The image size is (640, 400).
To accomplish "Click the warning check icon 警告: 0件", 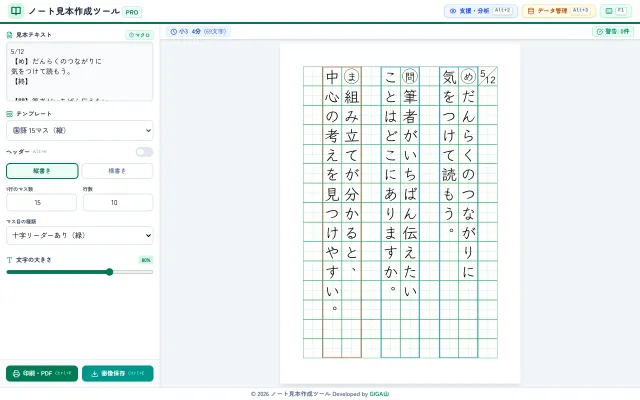I will pos(600,31).
